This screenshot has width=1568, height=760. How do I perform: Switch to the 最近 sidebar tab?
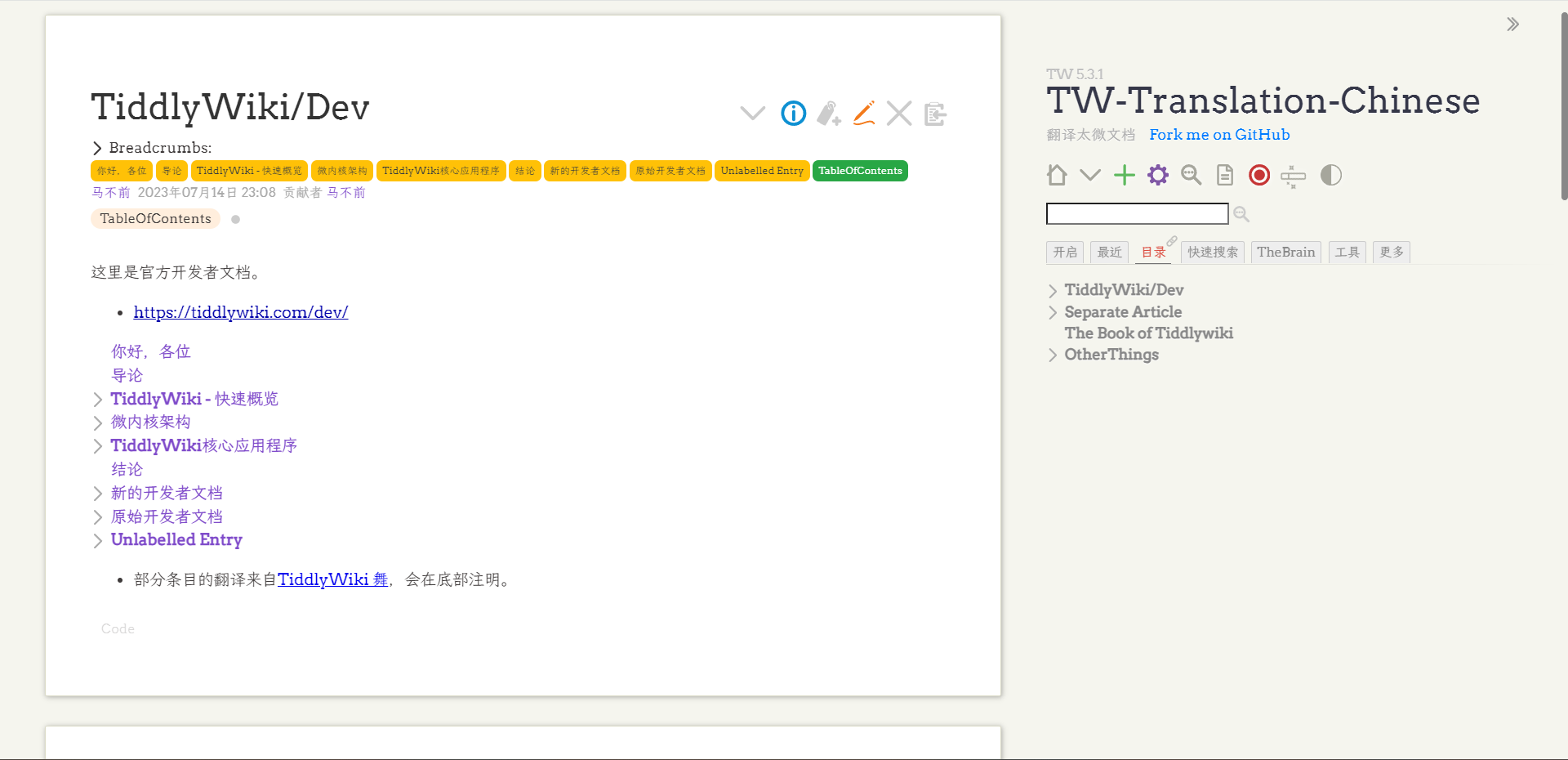point(1109,253)
